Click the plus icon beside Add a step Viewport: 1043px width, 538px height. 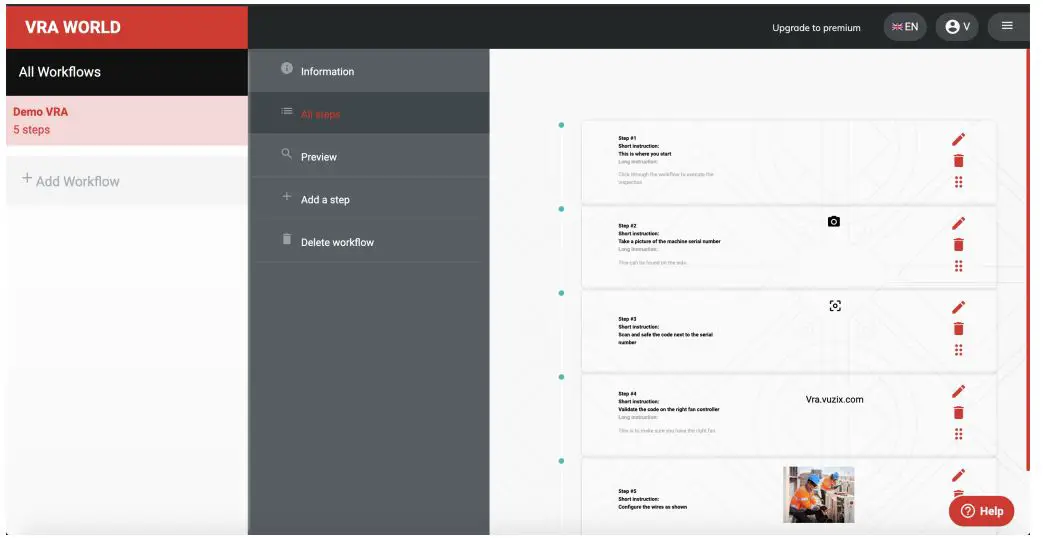(287, 196)
